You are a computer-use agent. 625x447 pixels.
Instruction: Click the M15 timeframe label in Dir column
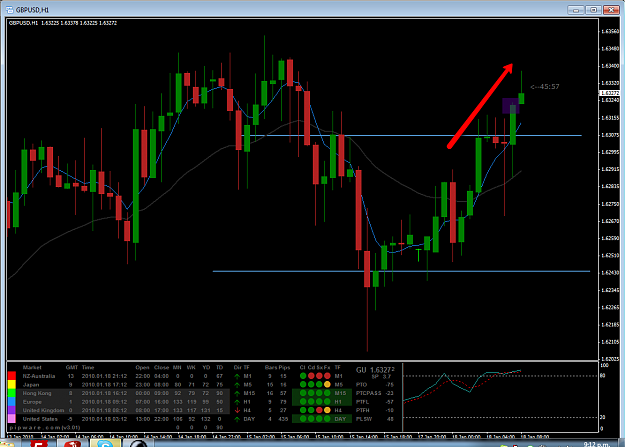click(249, 393)
